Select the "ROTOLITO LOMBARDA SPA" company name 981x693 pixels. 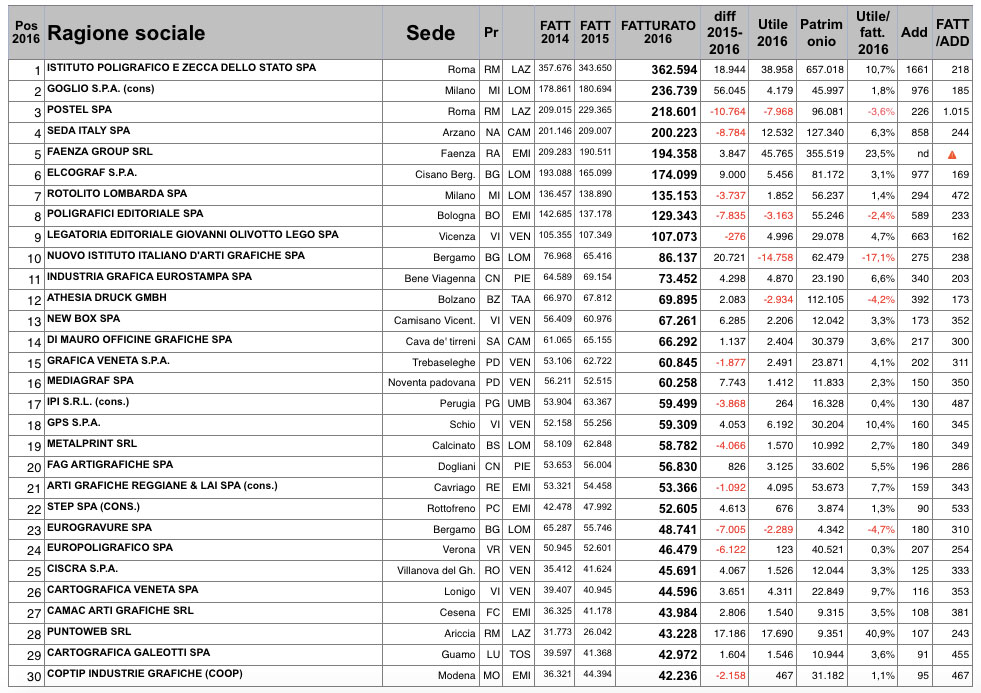pos(117,194)
